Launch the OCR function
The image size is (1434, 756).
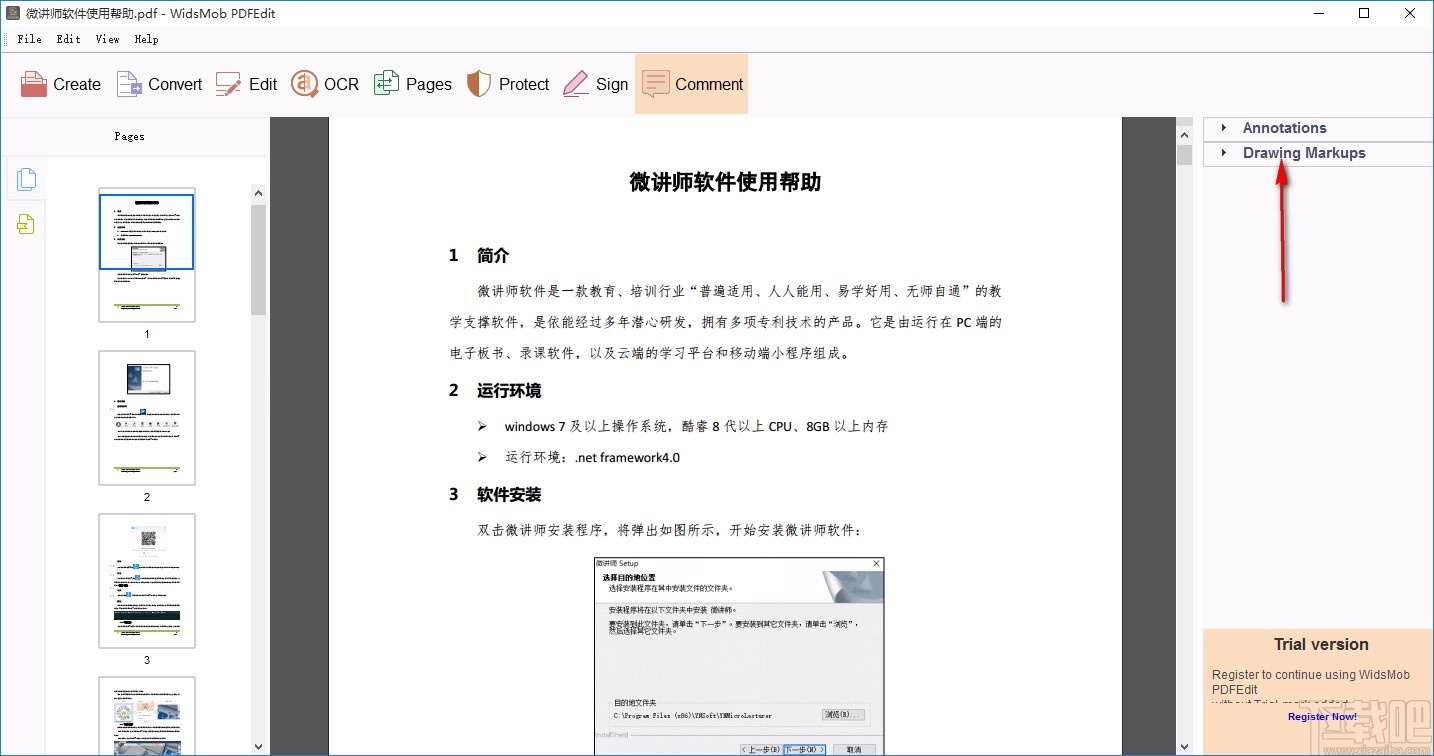point(324,84)
